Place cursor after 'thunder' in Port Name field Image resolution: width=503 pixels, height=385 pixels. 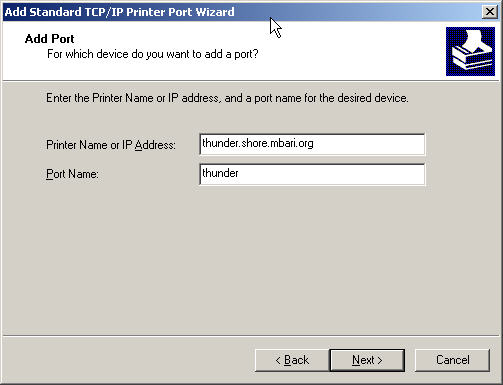(239, 173)
